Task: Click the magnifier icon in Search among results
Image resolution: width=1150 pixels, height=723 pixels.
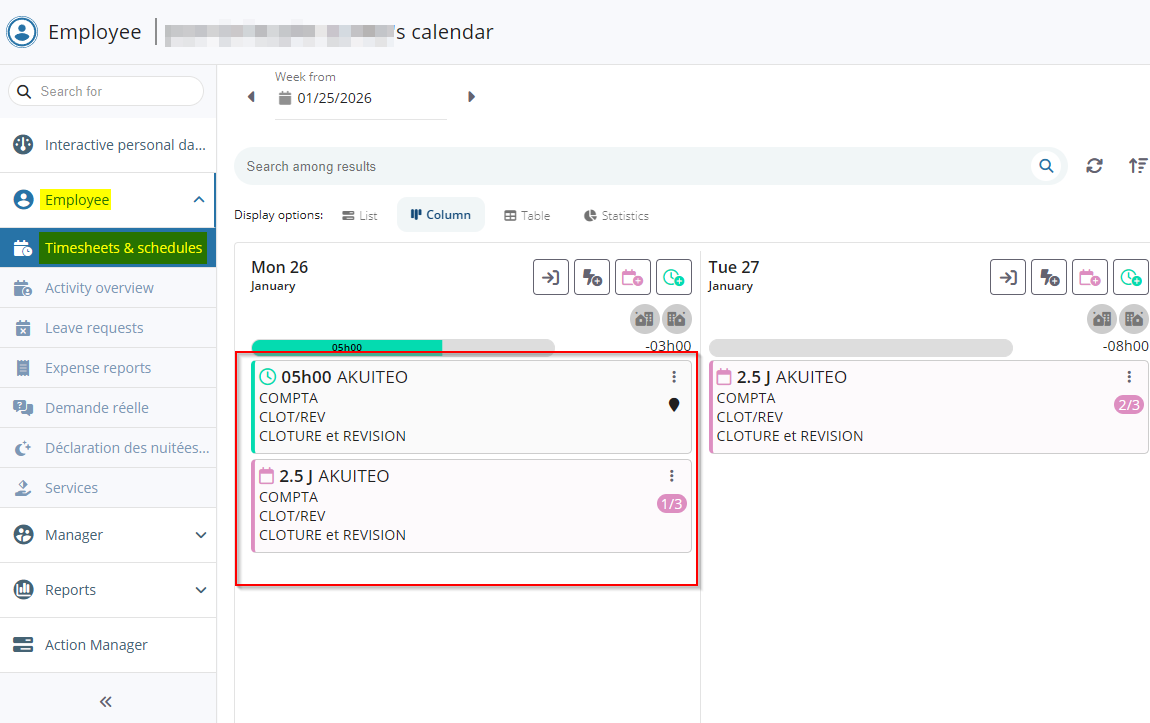Action: click(x=1046, y=166)
